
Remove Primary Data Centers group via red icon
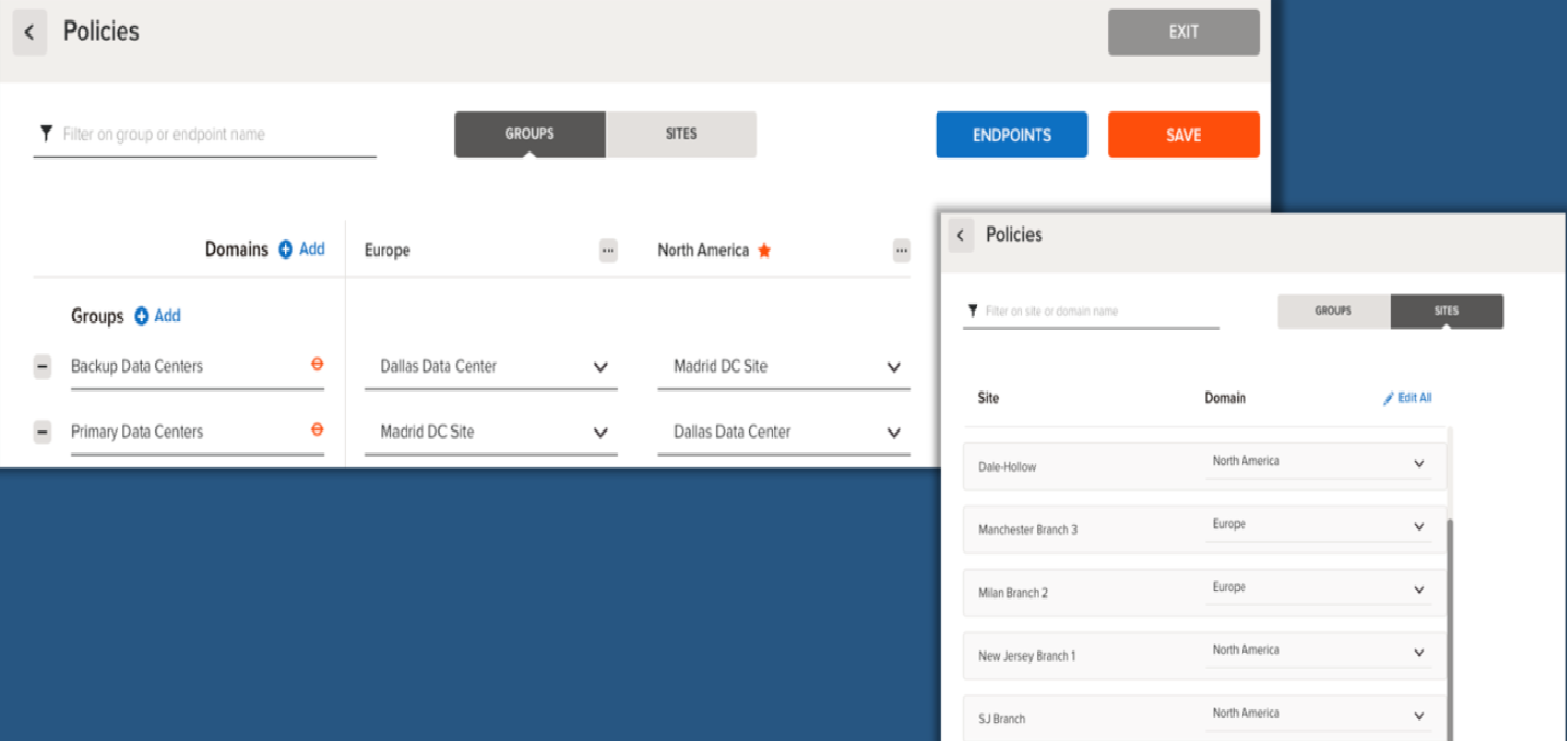(x=317, y=430)
